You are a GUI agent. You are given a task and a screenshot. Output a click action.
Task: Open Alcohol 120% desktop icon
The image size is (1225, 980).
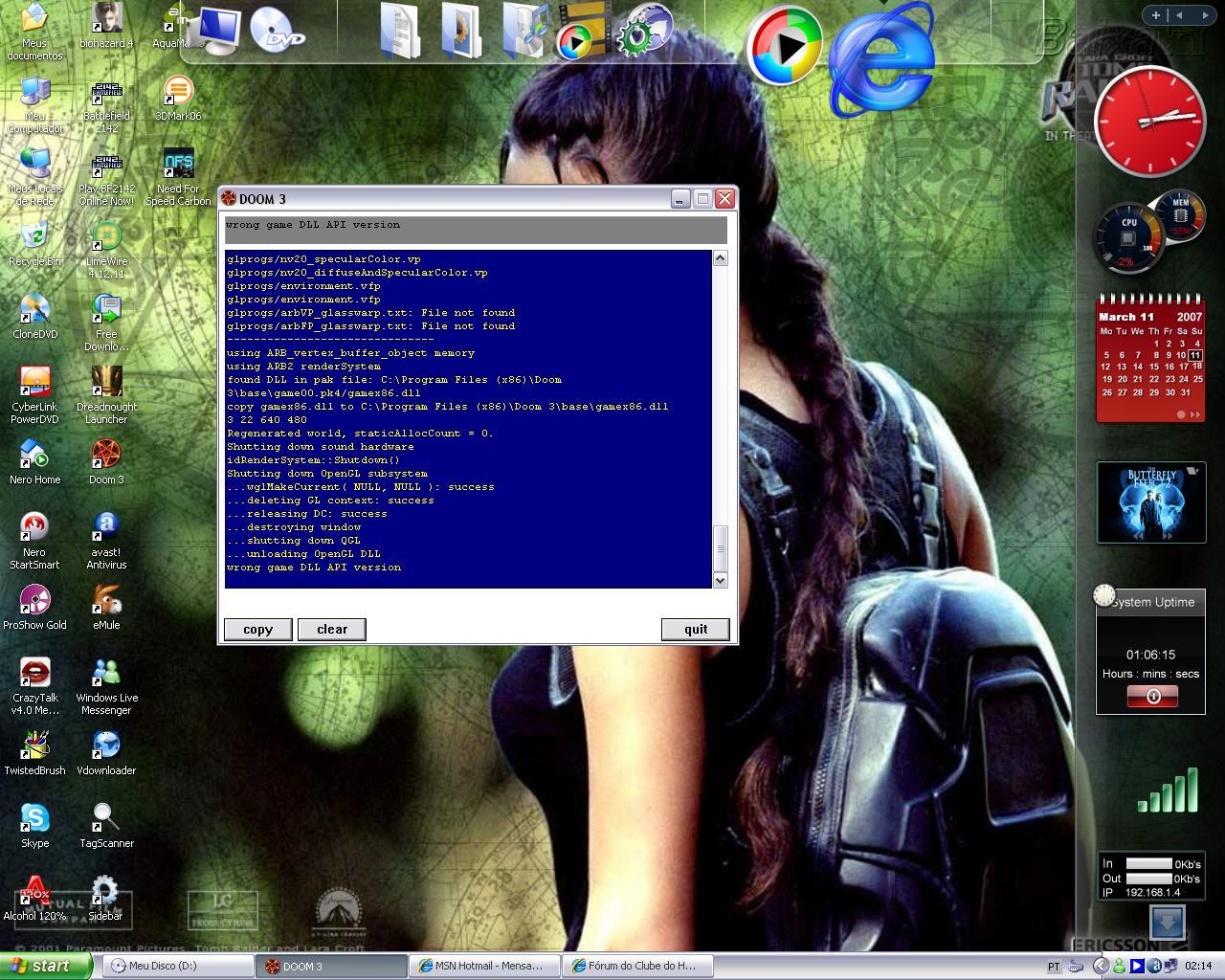pos(34,899)
